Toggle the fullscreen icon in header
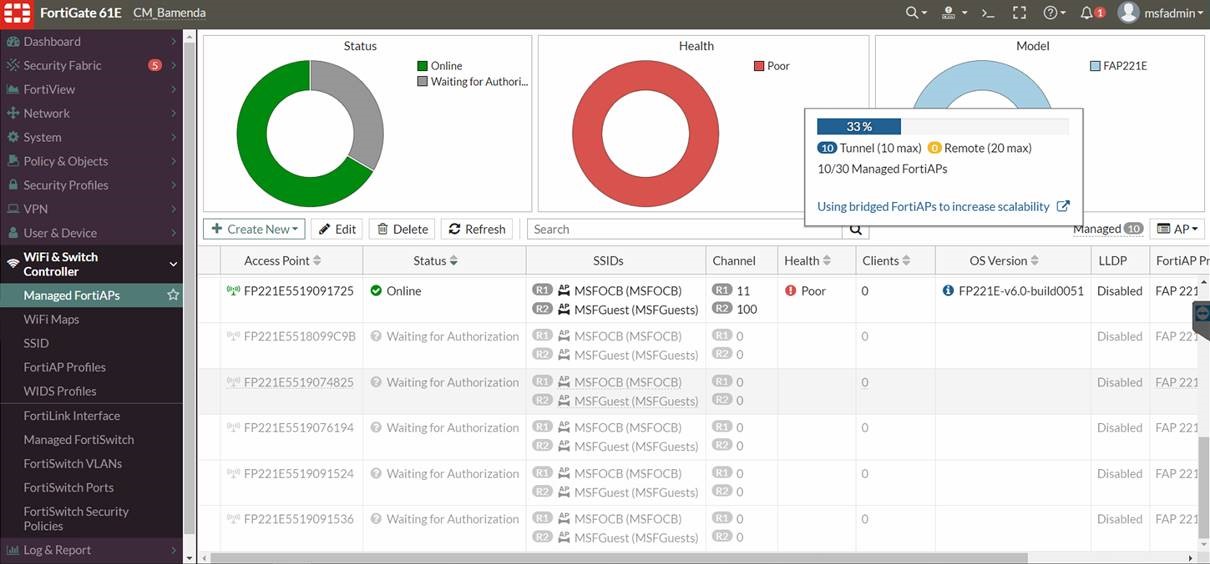 (x=1019, y=13)
